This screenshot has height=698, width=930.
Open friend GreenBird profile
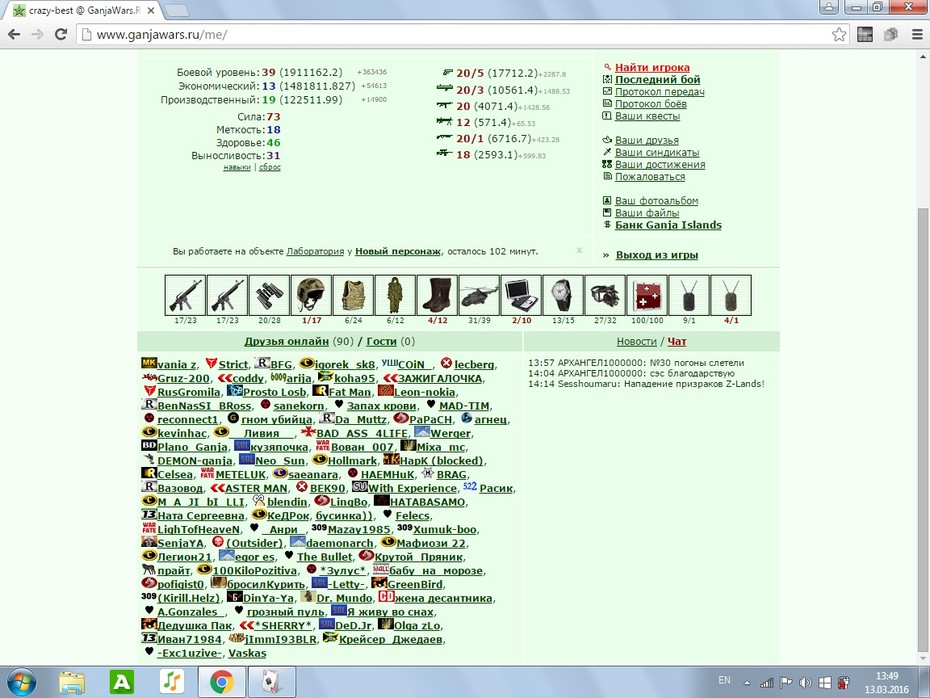tap(415, 584)
